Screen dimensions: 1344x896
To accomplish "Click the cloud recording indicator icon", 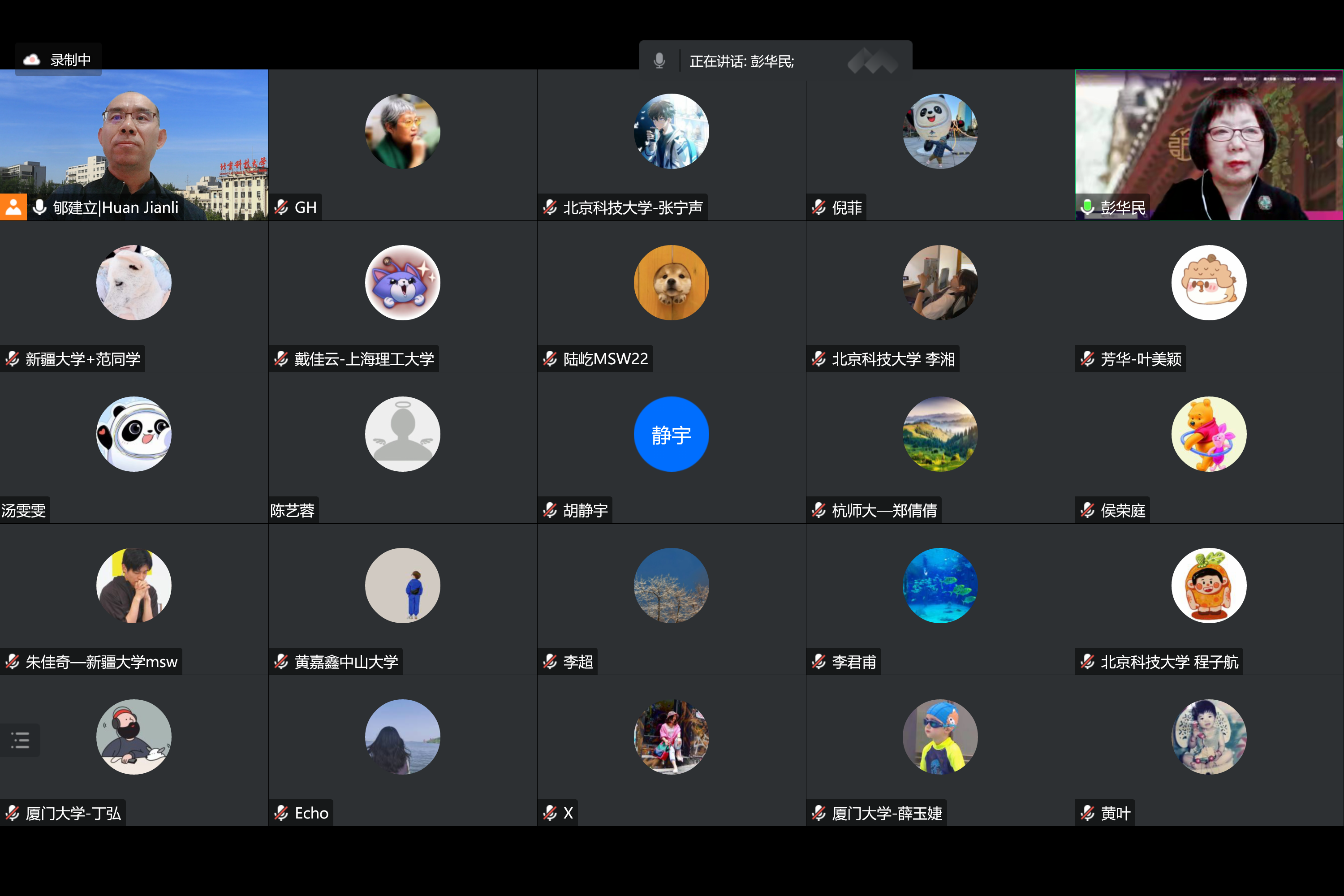I will pos(31,60).
